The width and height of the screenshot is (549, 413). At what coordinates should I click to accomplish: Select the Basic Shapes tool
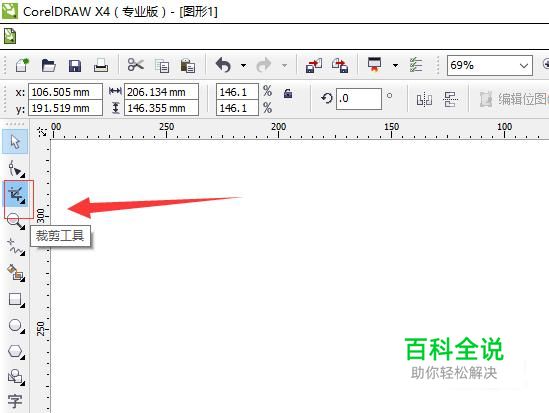16,377
